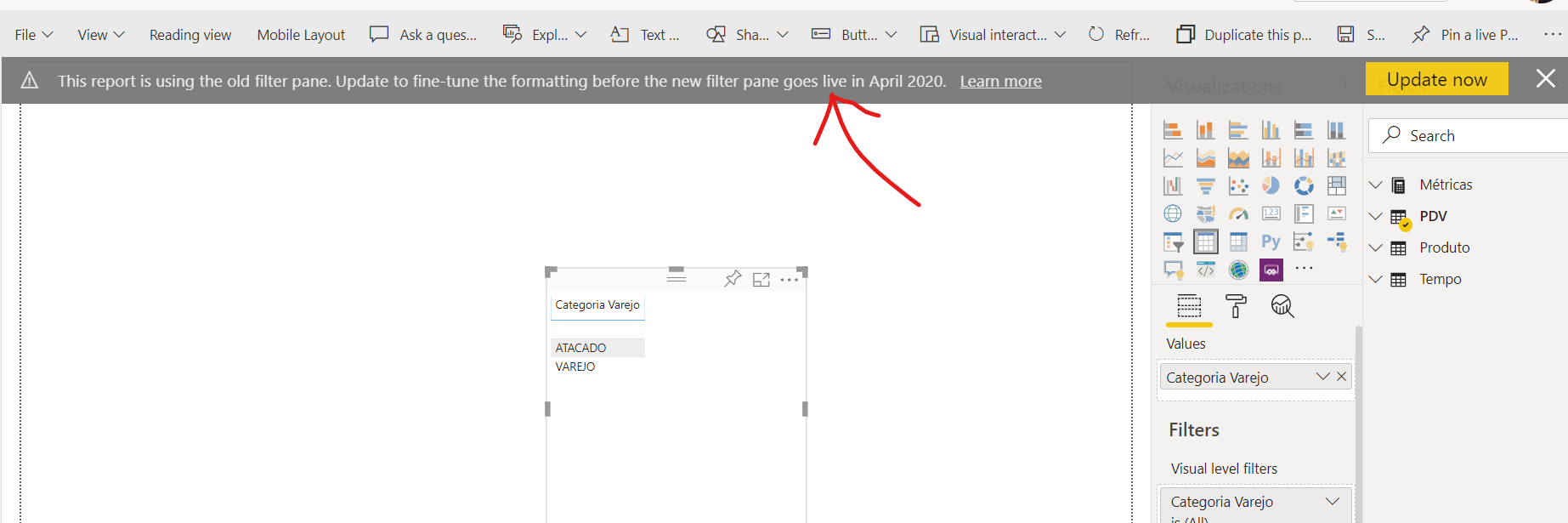Image resolution: width=1568 pixels, height=523 pixels.
Task: Select the table visual
Action: click(1205, 242)
